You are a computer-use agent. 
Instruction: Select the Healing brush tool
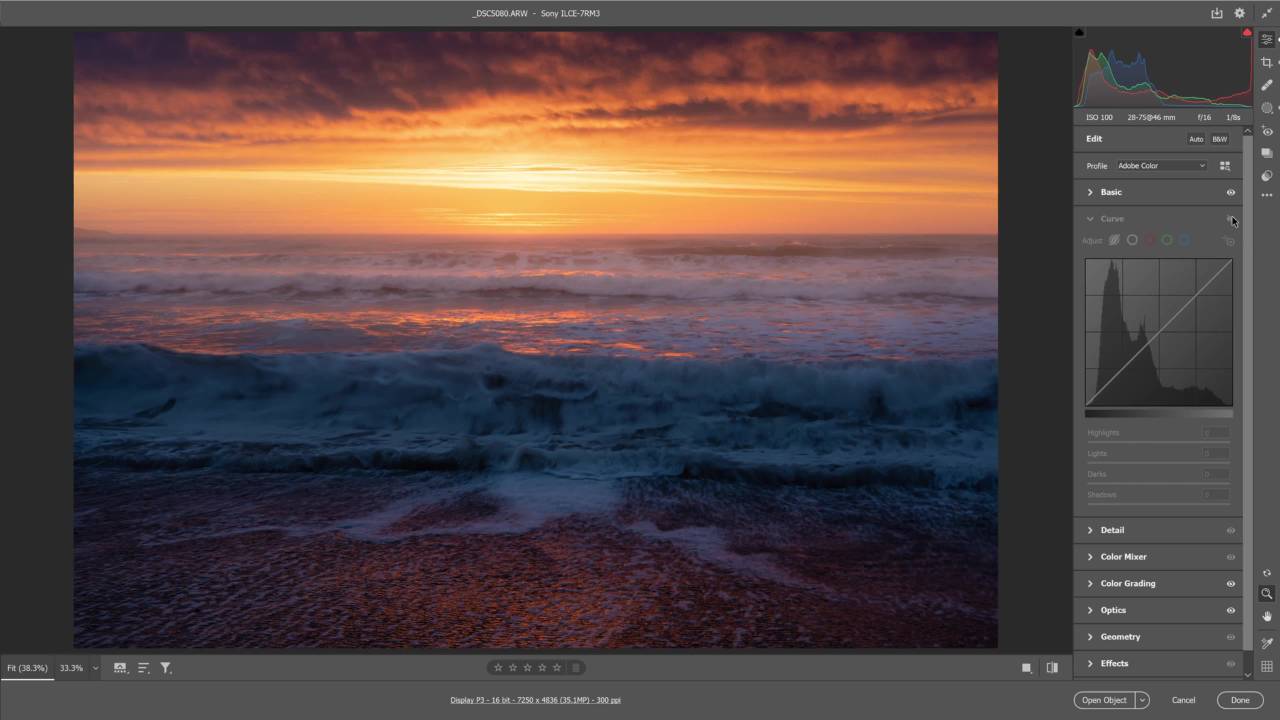1267,85
